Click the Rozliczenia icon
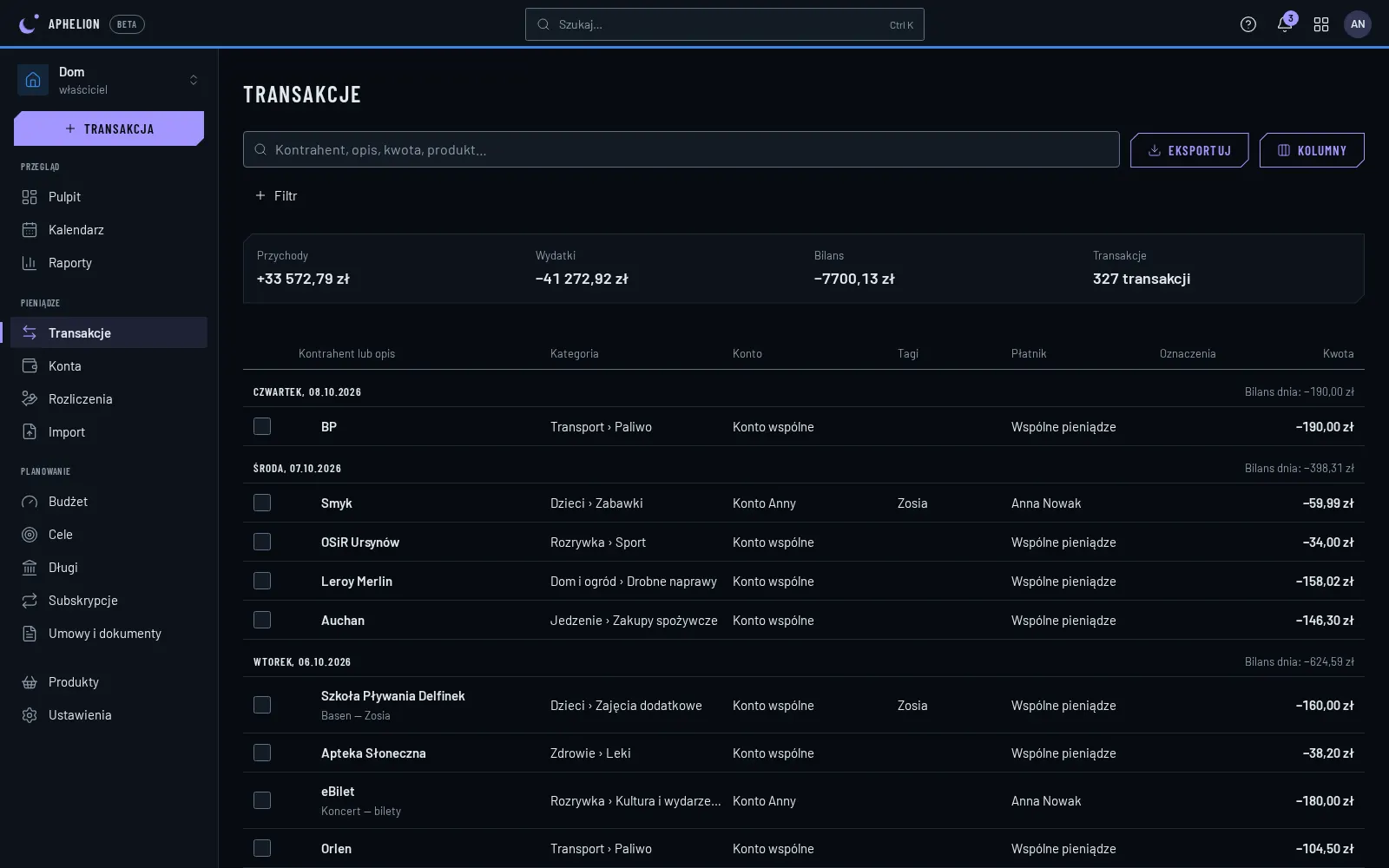This screenshot has width=1389, height=868. (30, 399)
